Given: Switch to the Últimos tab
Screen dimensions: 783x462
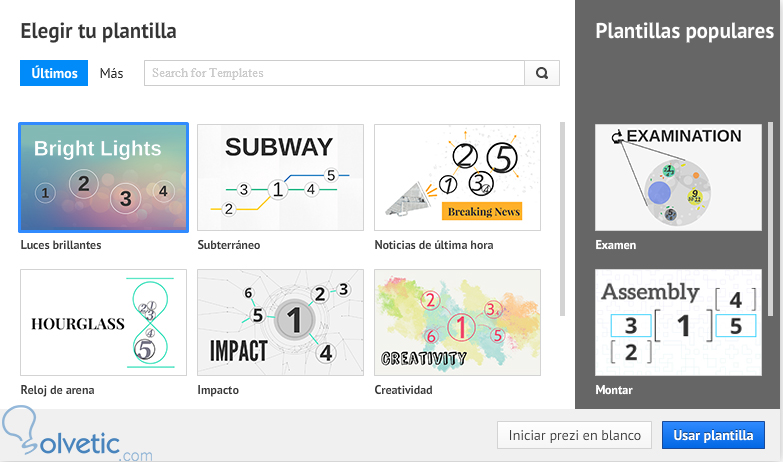Looking at the screenshot, I should pyautogui.click(x=54, y=73).
